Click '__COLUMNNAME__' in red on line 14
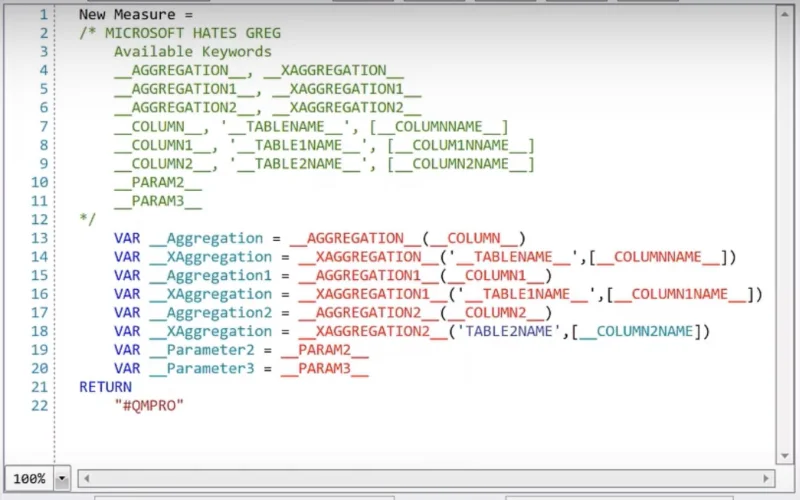The height and width of the screenshot is (500, 800). pos(659,257)
